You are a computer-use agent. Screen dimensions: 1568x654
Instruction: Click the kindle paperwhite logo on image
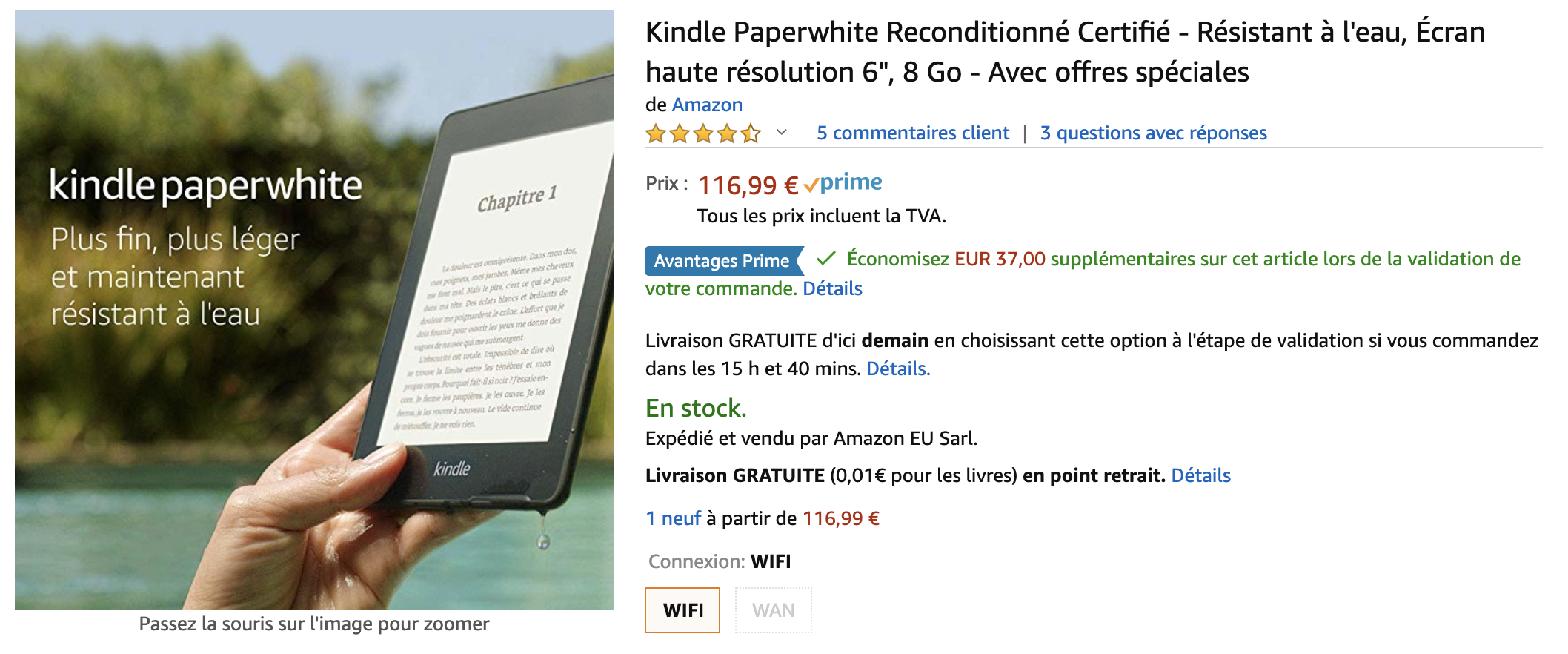[x=205, y=185]
